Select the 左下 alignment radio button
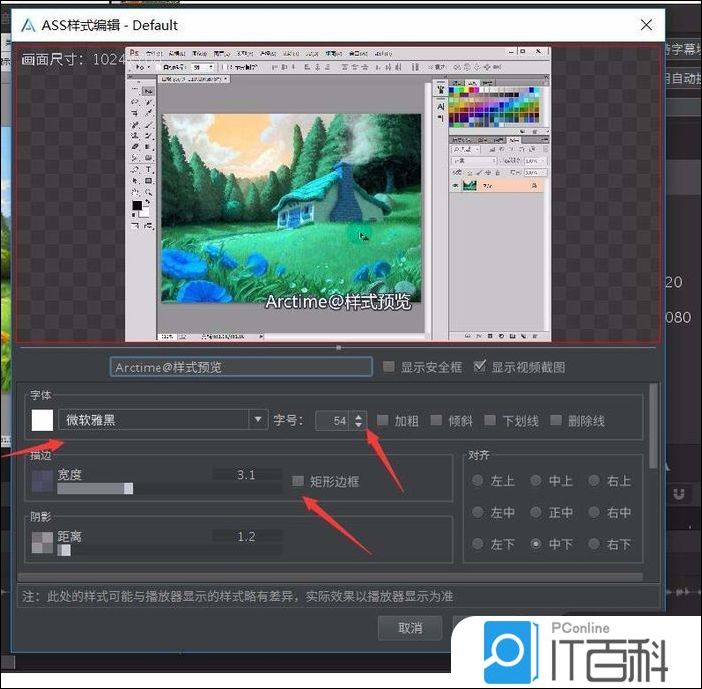The height and width of the screenshot is (689, 702). click(x=478, y=544)
